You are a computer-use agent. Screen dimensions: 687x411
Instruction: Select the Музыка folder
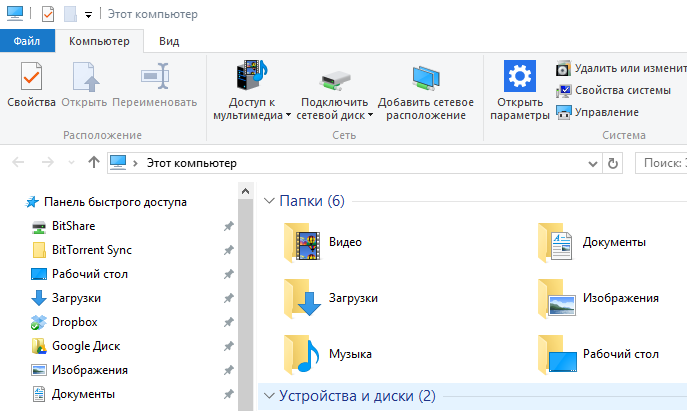click(328, 354)
